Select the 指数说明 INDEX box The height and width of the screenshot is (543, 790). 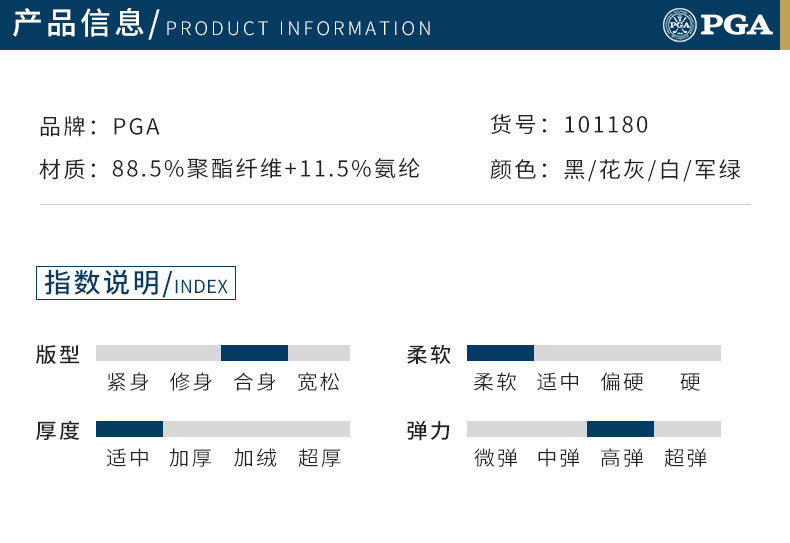(x=135, y=283)
